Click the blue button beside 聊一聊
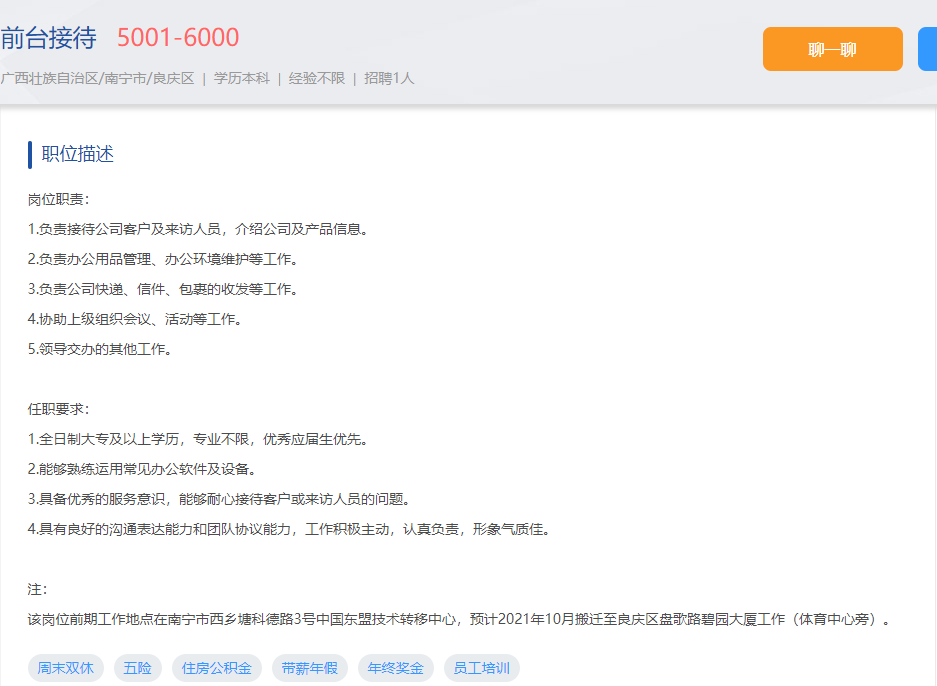937x686 pixels. (927, 49)
